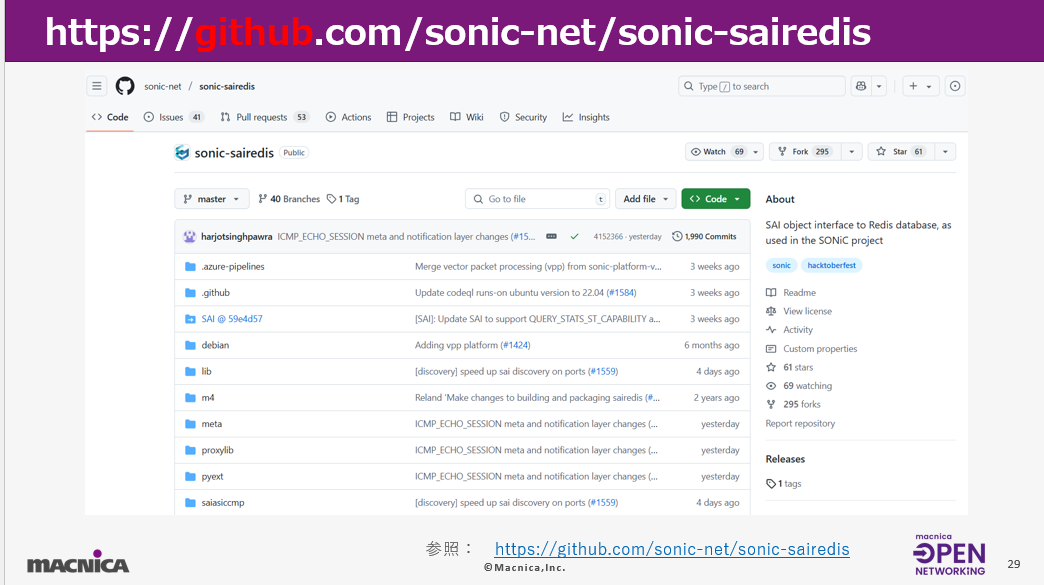1044x585 pixels.
Task: Open the Releases heading link
Action: point(785,459)
